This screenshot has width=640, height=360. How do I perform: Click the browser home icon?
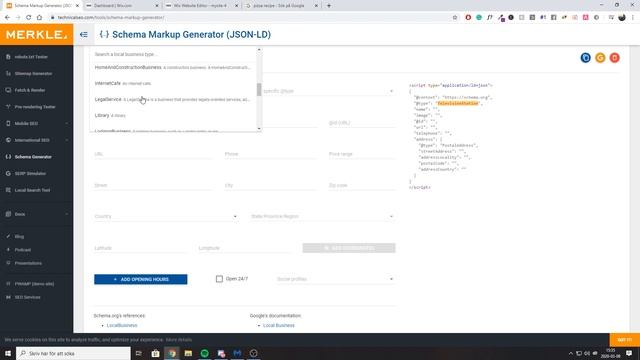pos(39,18)
